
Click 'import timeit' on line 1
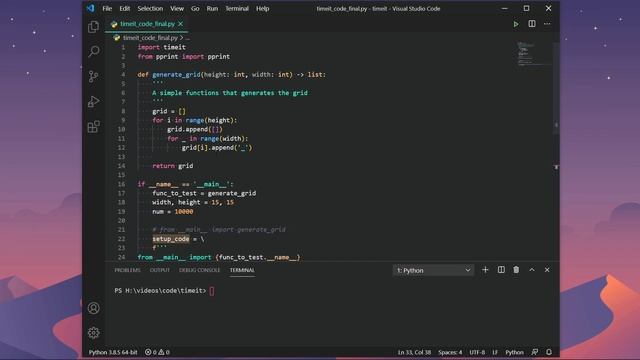point(162,47)
